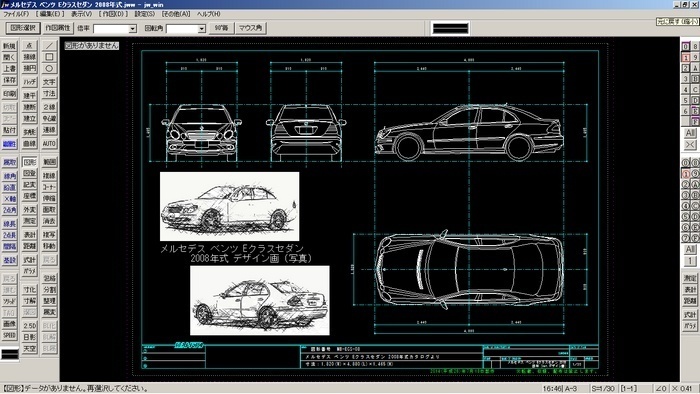Select the 測定 measure tool in left toolbar

[29, 221]
